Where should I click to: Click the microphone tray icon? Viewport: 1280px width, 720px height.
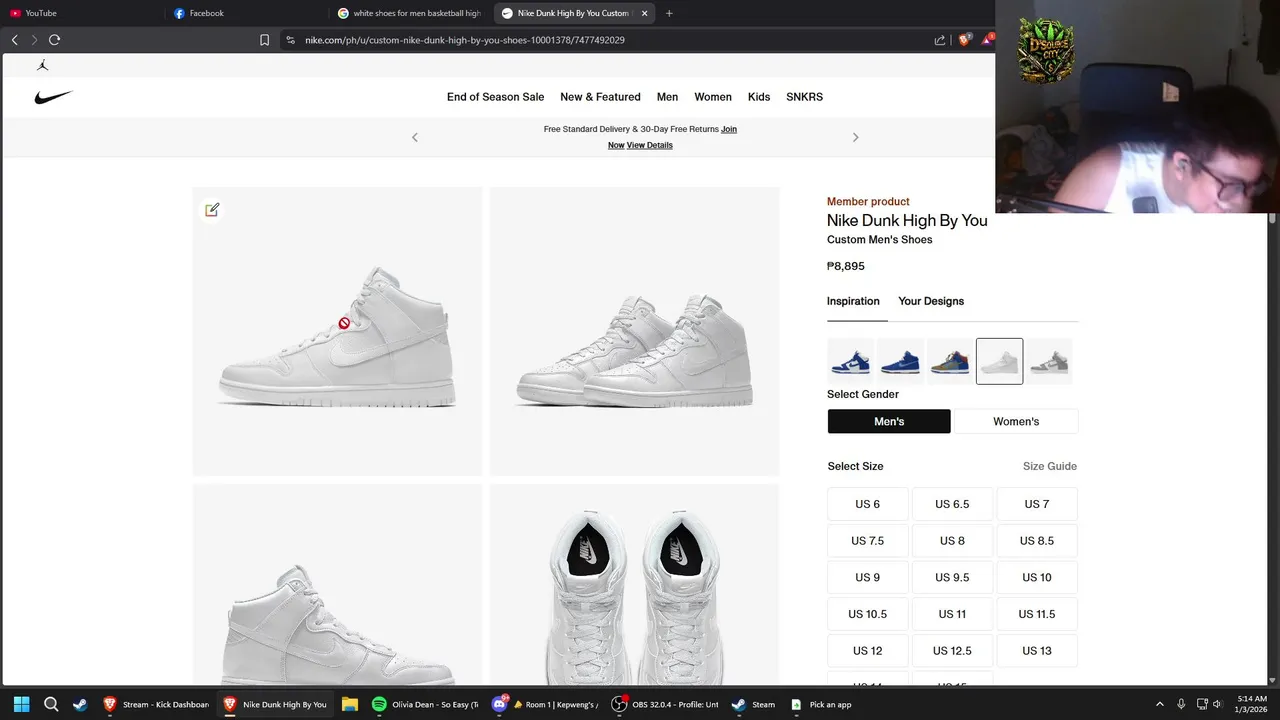click(x=1181, y=704)
